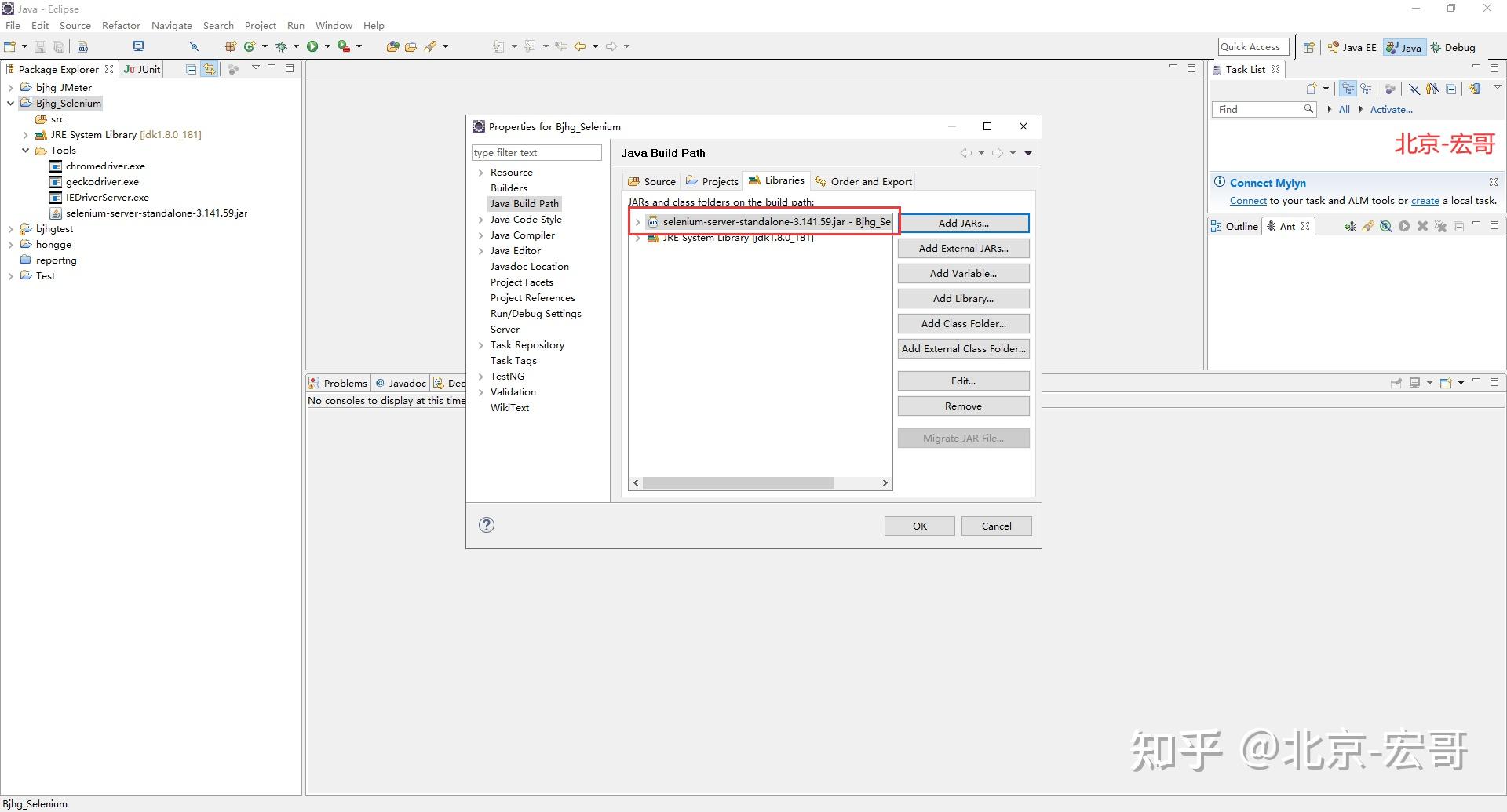Expand the selenium-server-standalone jar build path entry
This screenshot has height=812, width=1507.
tap(637, 222)
